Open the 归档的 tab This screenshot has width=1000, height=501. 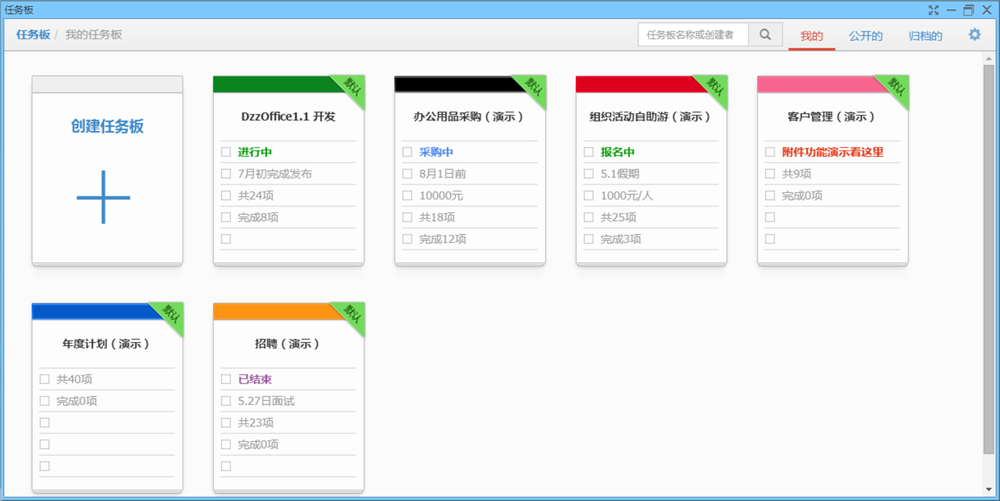925,36
